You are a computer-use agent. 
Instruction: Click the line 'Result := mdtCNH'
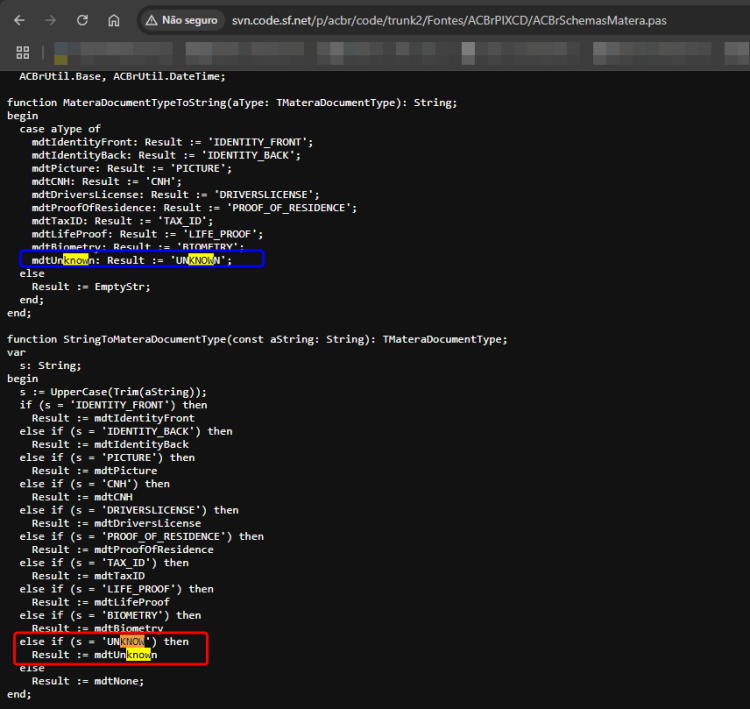[x=82, y=498]
